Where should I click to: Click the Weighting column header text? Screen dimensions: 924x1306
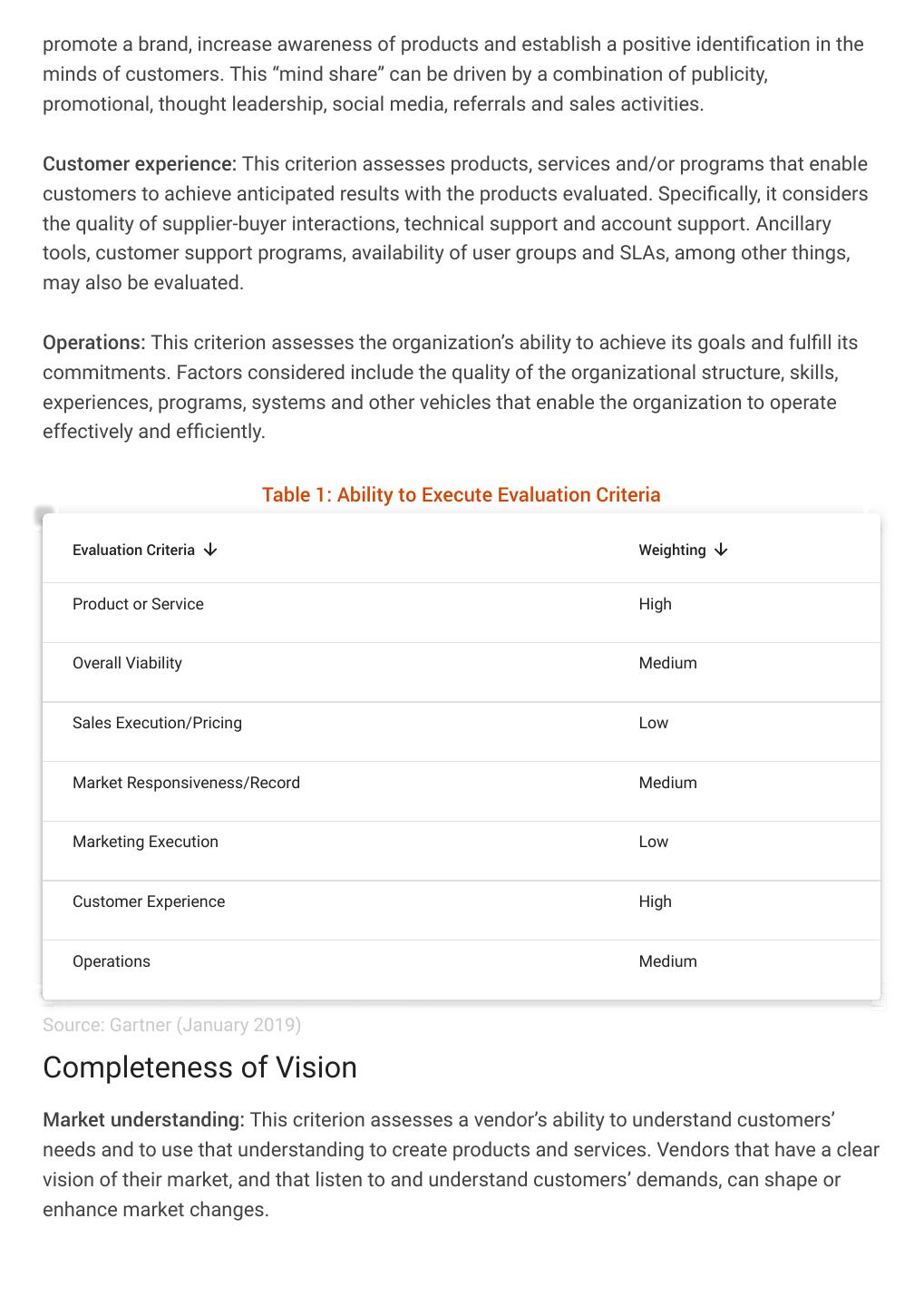[672, 550]
